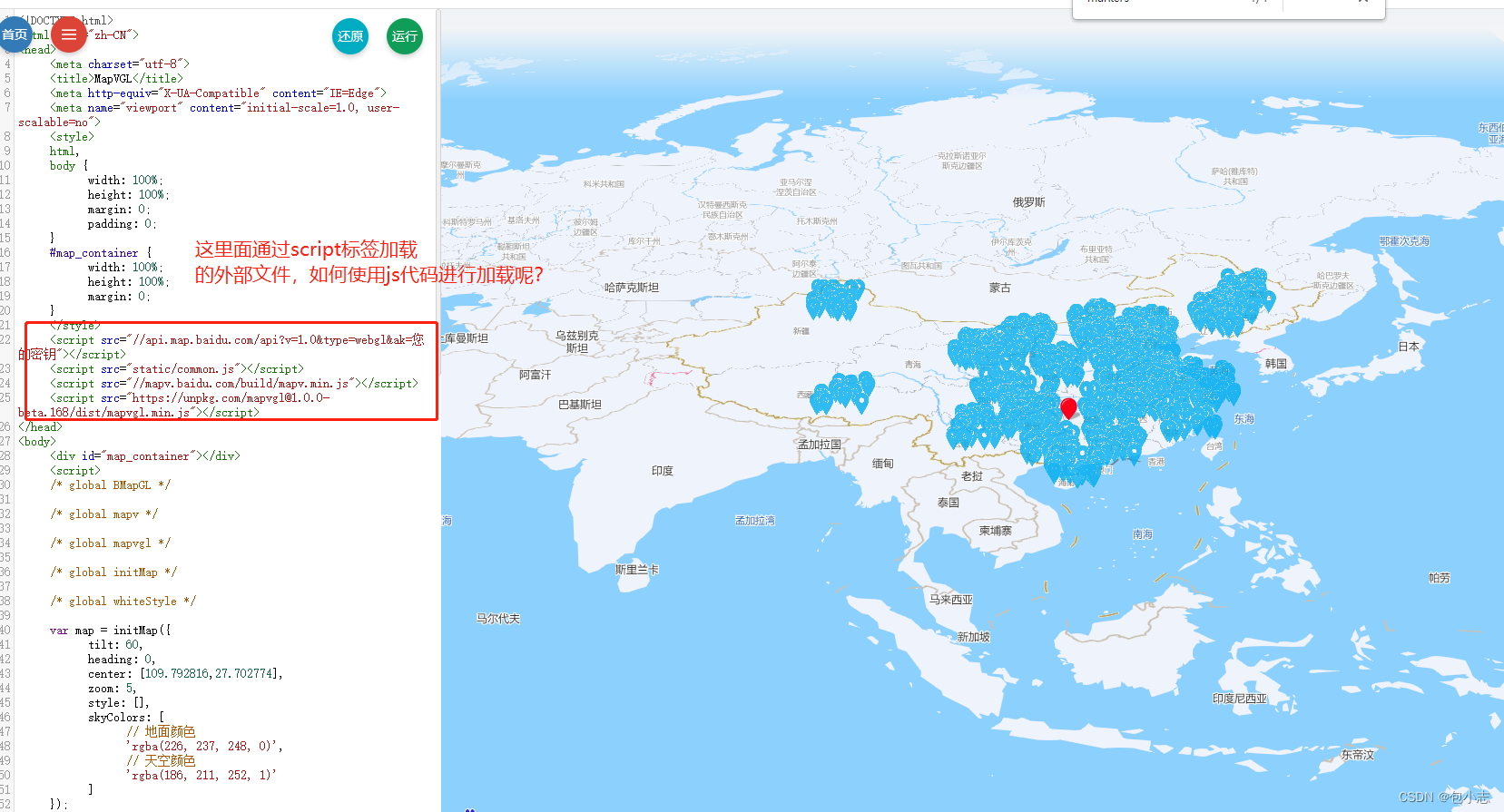Click the #map_container selector line
The height and width of the screenshot is (812, 1504).
(101, 253)
